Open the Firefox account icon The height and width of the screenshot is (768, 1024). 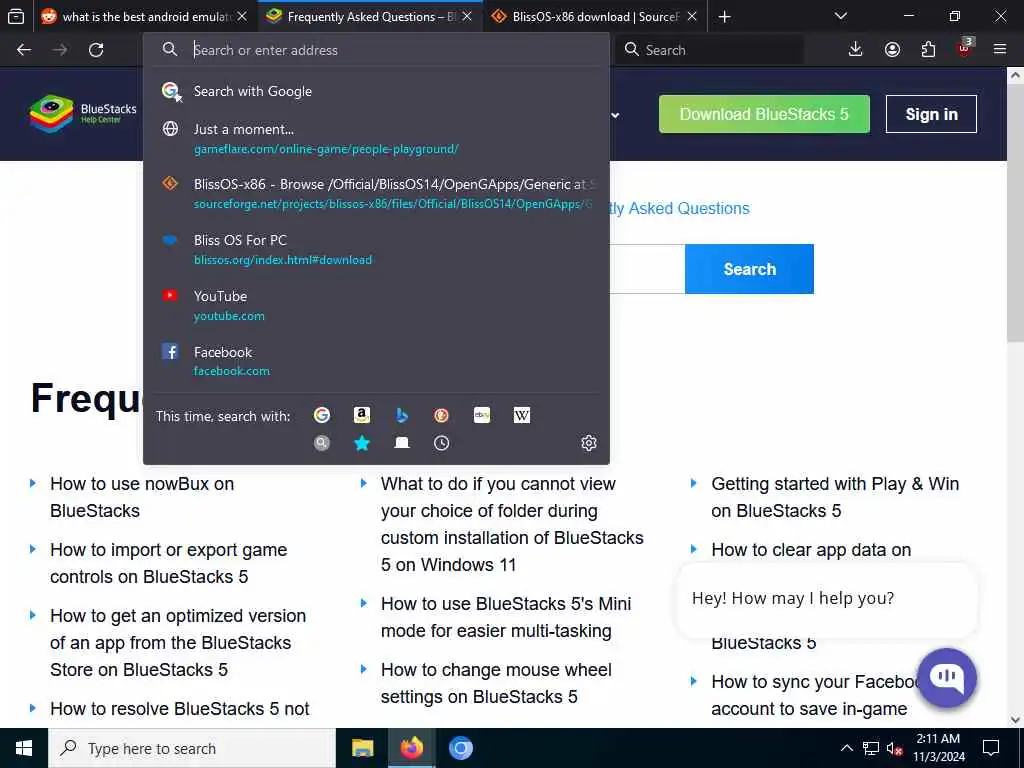[892, 50]
